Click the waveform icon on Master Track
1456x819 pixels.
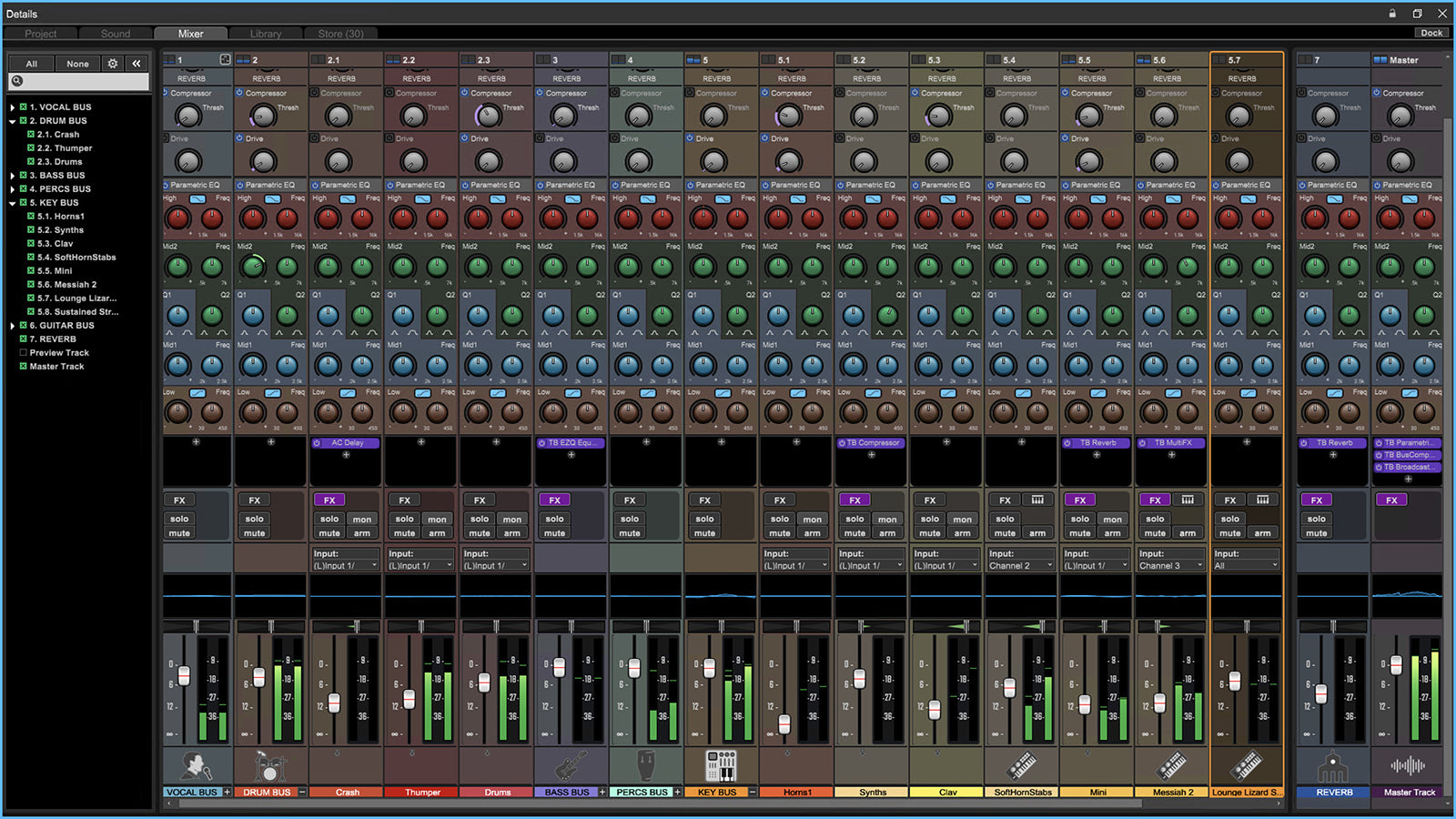click(1406, 765)
